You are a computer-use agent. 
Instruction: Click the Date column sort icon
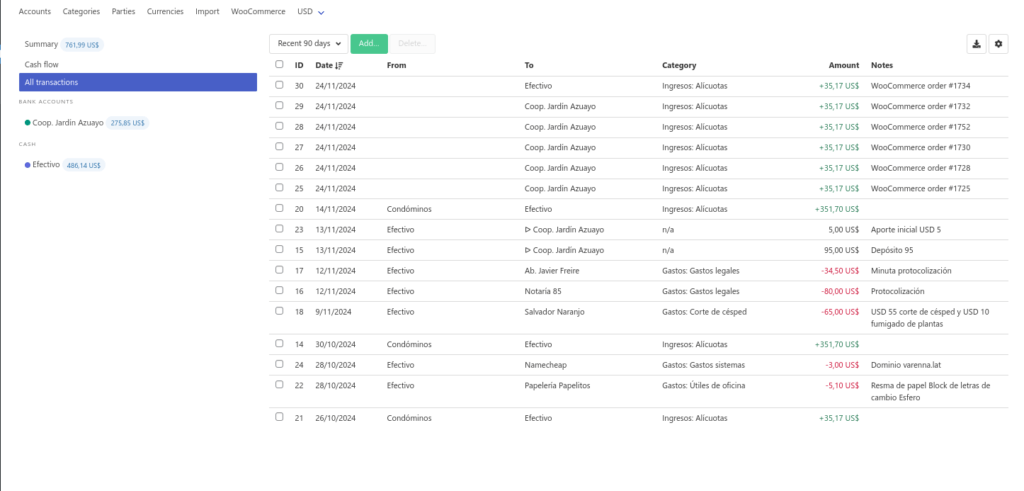[x=340, y=66]
